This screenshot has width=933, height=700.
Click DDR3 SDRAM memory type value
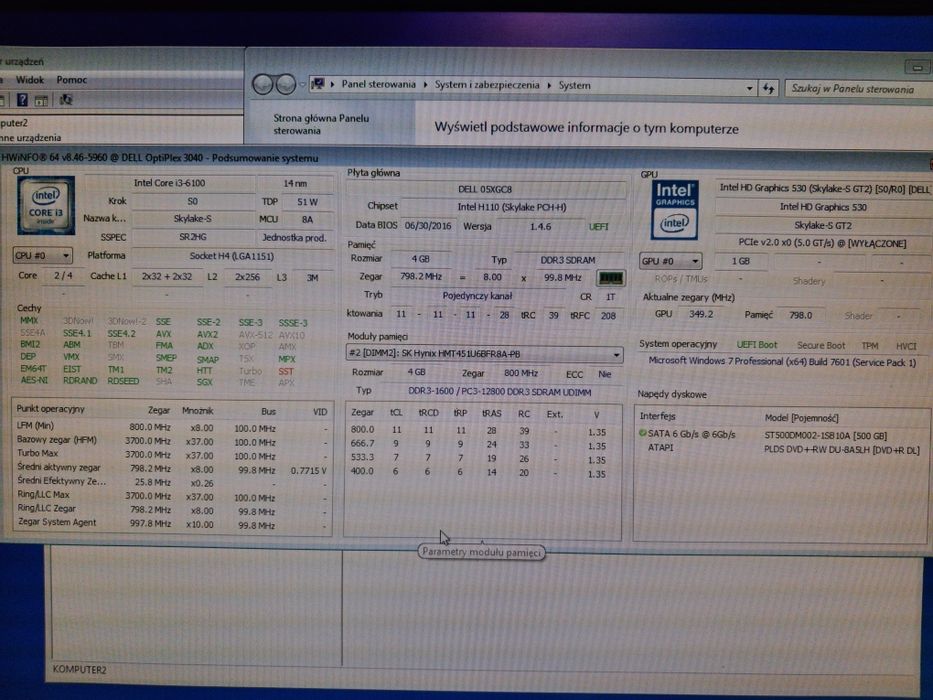pyautogui.click(x=568, y=260)
